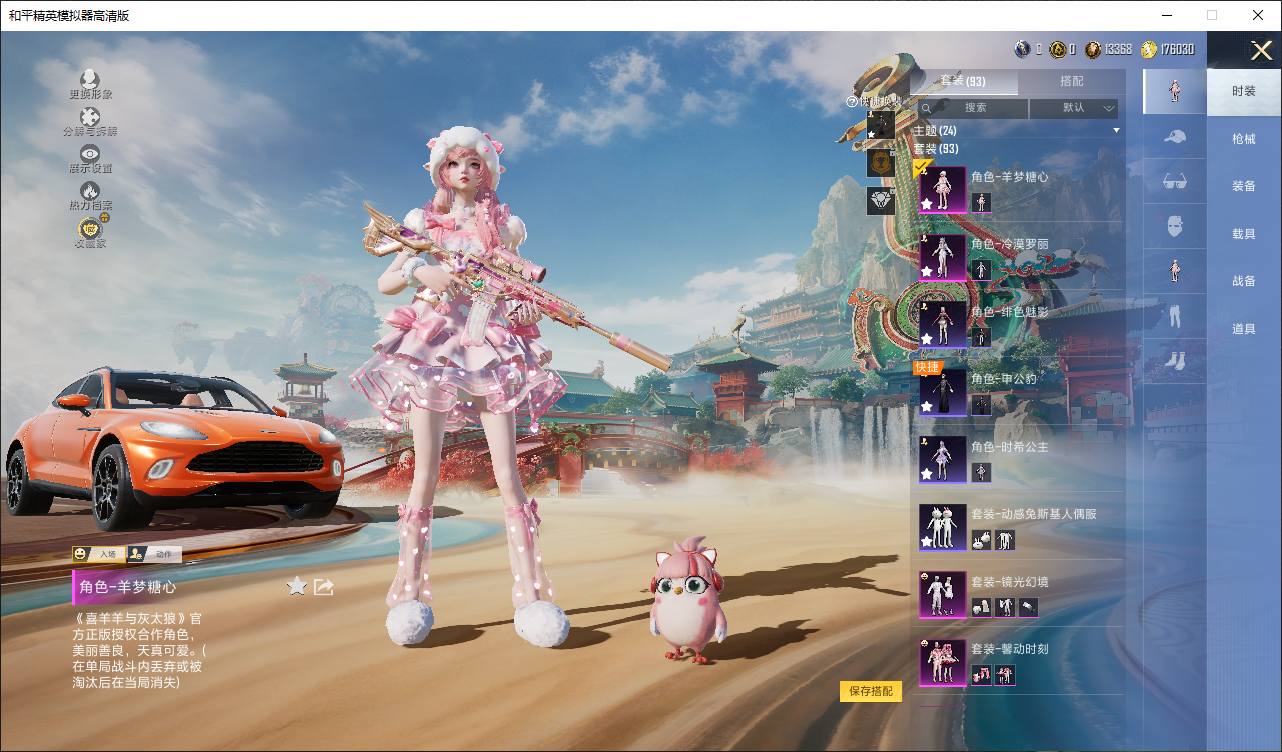Open the 收藏家 collector badge
1282x752 pixels.
pos(91,228)
